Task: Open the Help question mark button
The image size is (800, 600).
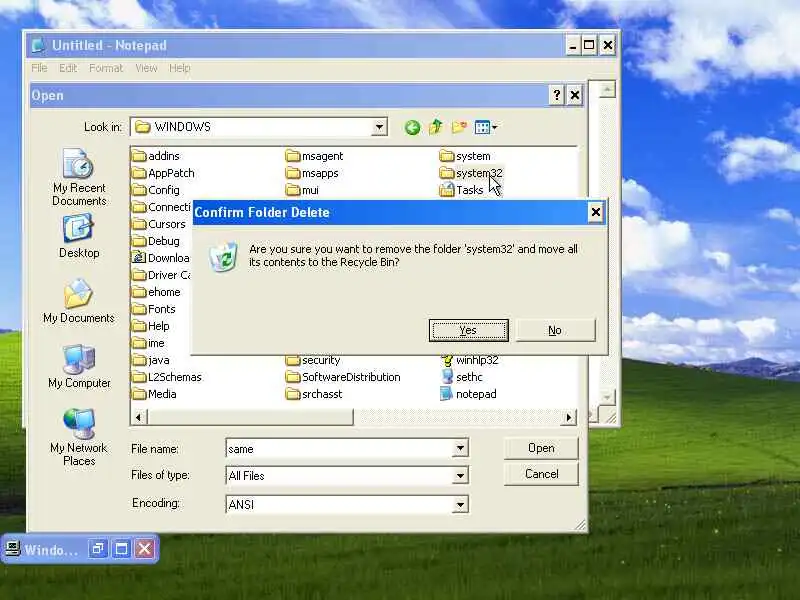Action: pos(557,95)
